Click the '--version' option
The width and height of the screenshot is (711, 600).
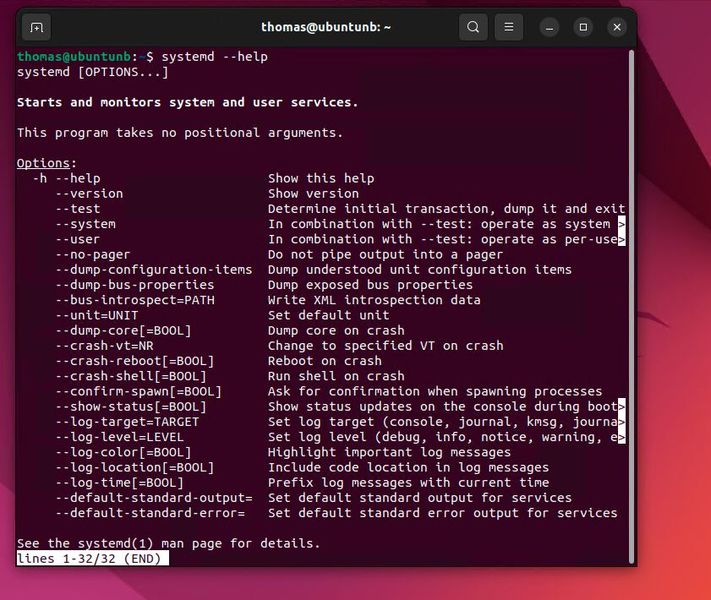(89, 194)
